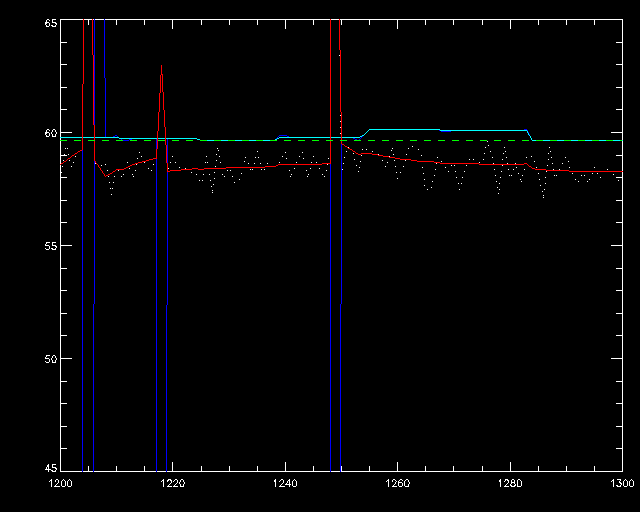Click the x-axis label 1300
The height and width of the screenshot is (512, 640).
pyautogui.click(x=622, y=484)
